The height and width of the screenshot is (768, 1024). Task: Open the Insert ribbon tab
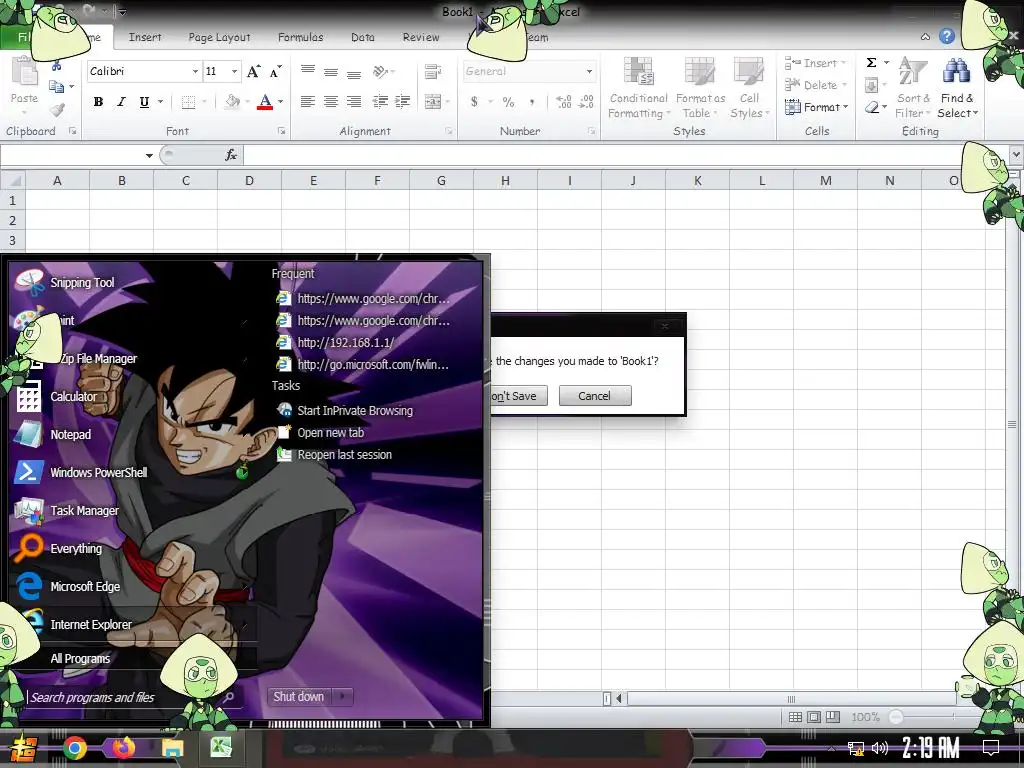point(145,37)
